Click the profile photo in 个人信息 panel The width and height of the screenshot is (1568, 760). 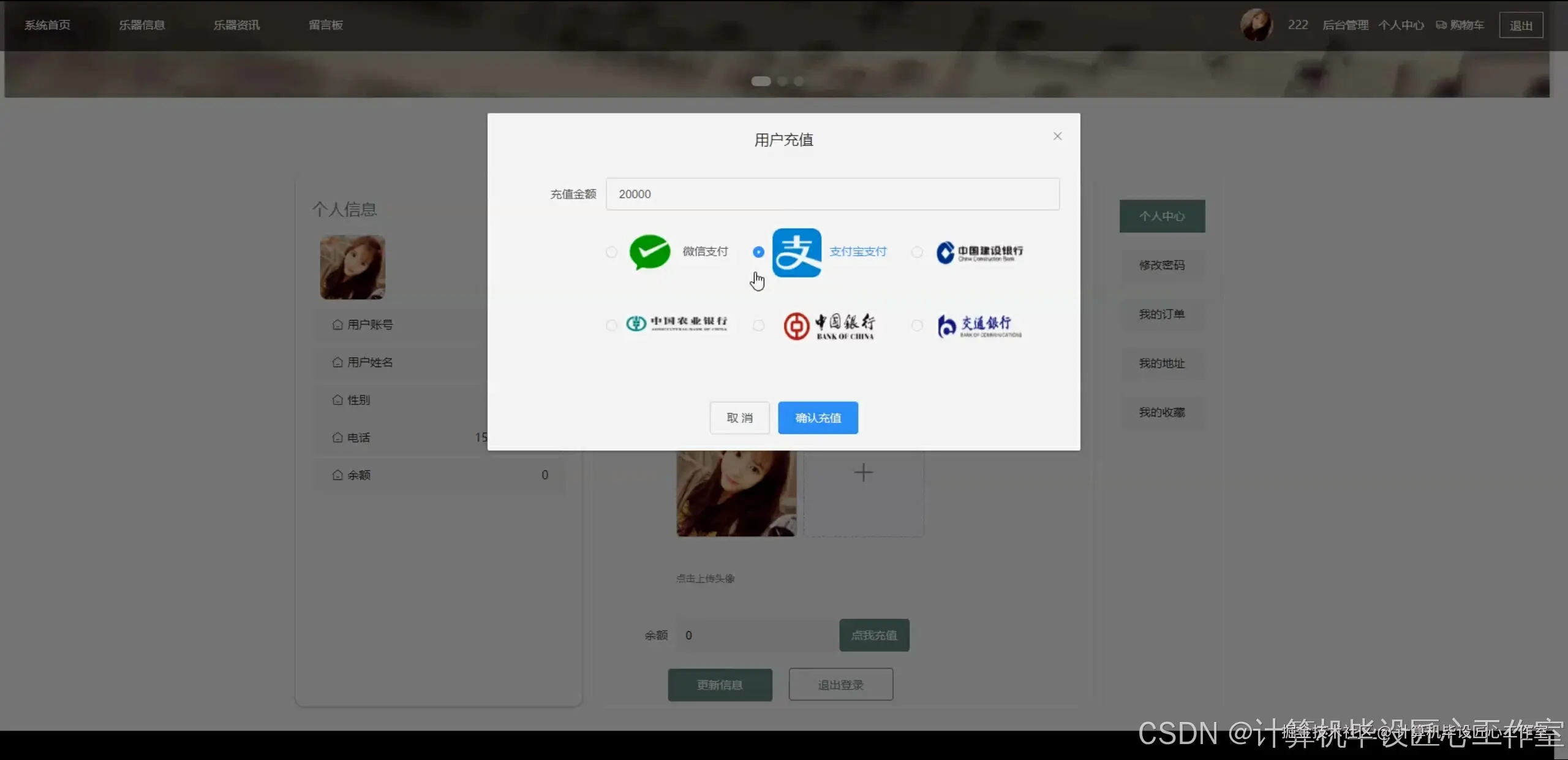point(352,267)
